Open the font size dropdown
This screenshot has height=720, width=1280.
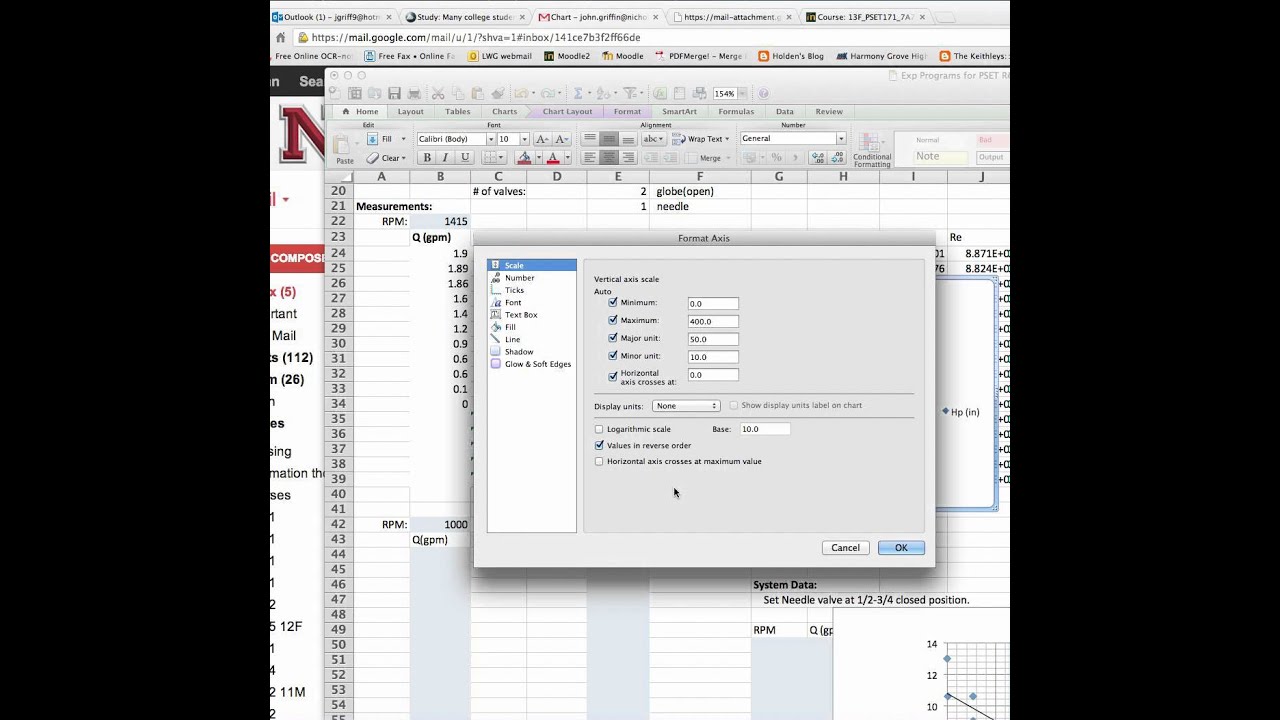(x=524, y=139)
